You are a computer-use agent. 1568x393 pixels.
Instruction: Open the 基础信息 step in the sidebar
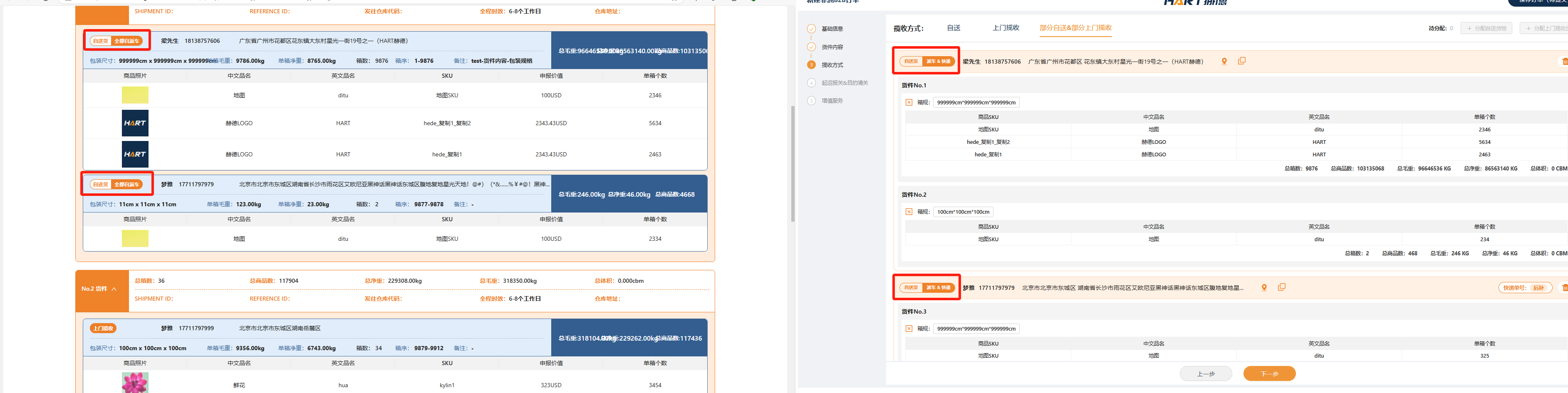coord(832,29)
